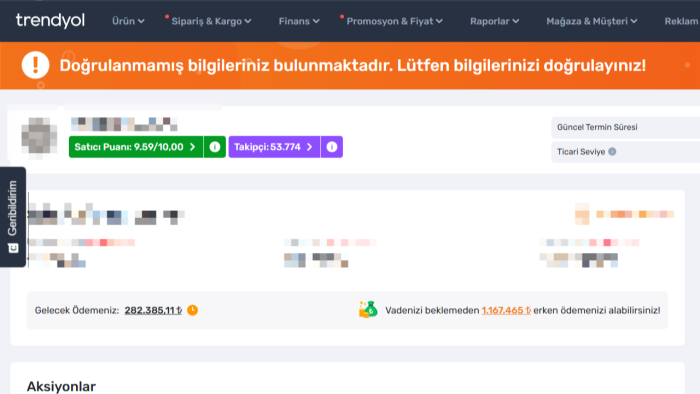Click the unverified information warning text
This screenshot has height=394, width=700.
[353, 66]
